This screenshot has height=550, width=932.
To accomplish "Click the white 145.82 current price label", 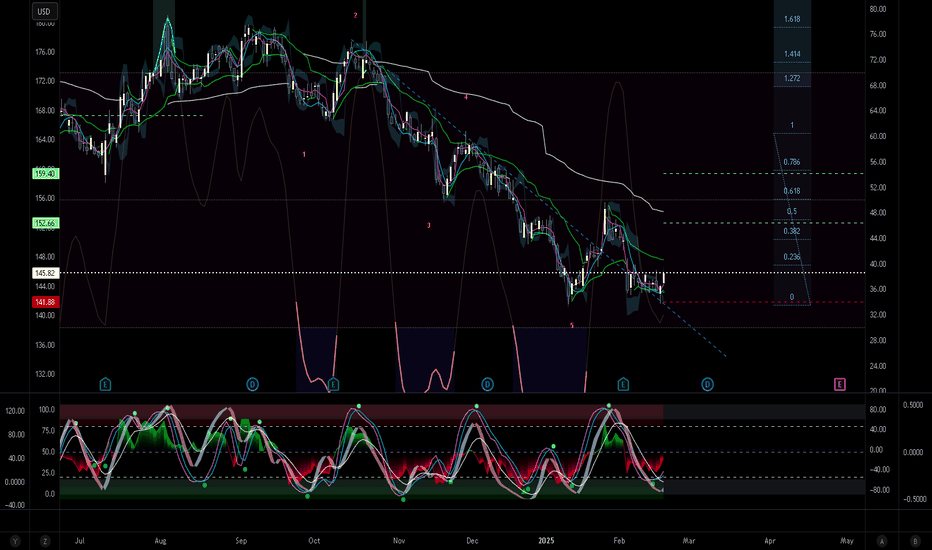I will pyautogui.click(x=45, y=273).
